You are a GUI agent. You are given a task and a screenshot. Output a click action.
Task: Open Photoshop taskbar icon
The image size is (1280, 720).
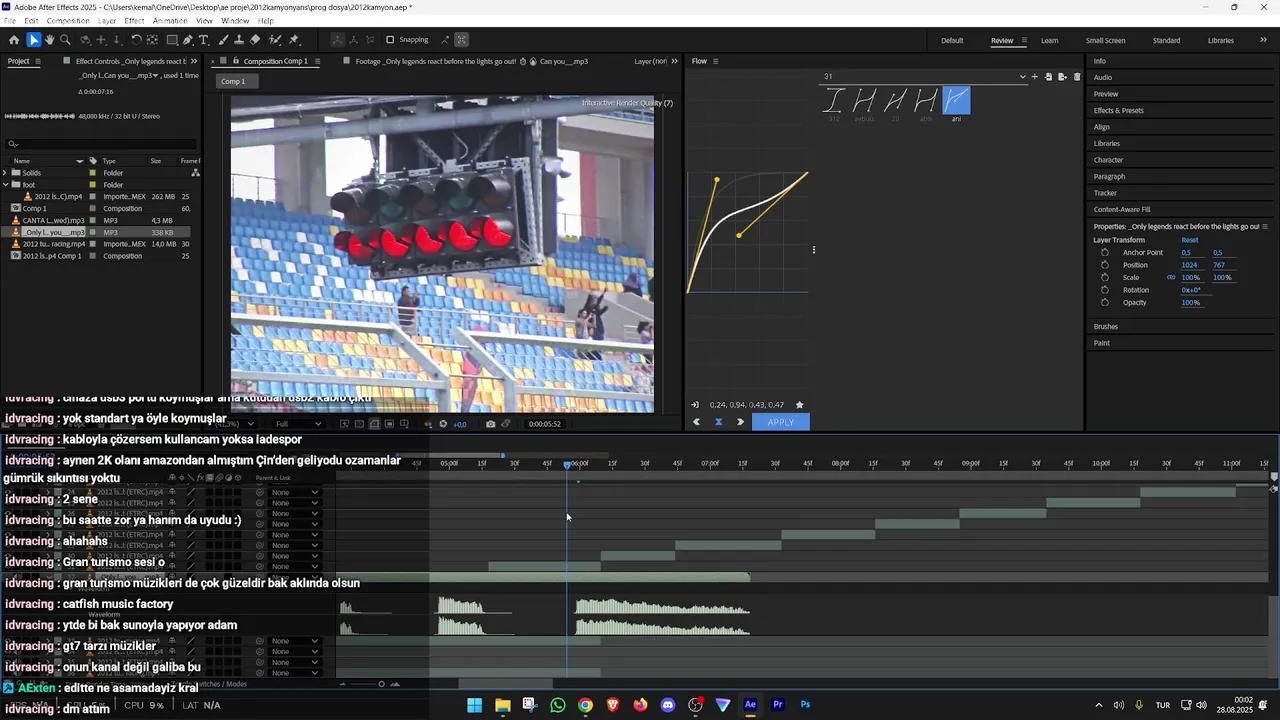[805, 705]
